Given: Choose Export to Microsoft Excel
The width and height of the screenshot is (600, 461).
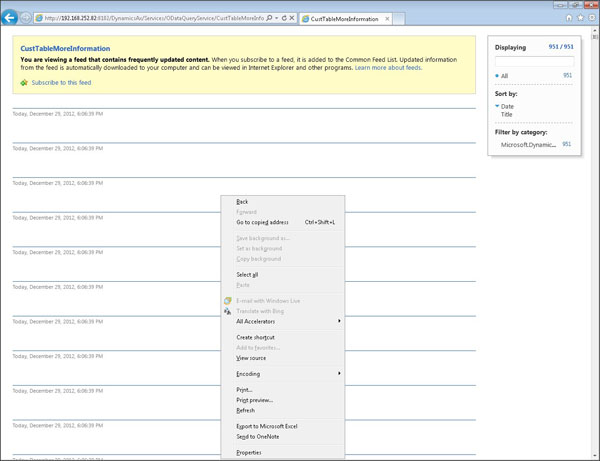Looking at the screenshot, I should pos(283,426).
